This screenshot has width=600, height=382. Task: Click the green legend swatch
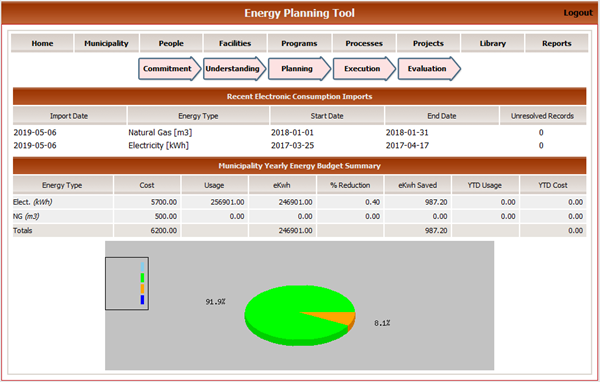(142, 278)
